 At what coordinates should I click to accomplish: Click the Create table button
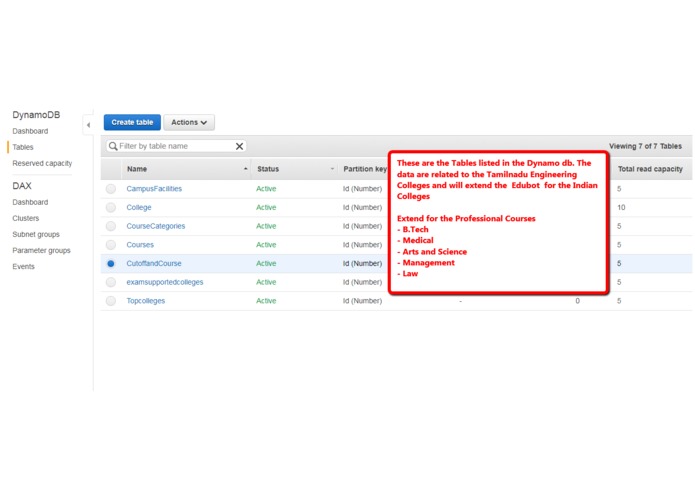click(132, 122)
